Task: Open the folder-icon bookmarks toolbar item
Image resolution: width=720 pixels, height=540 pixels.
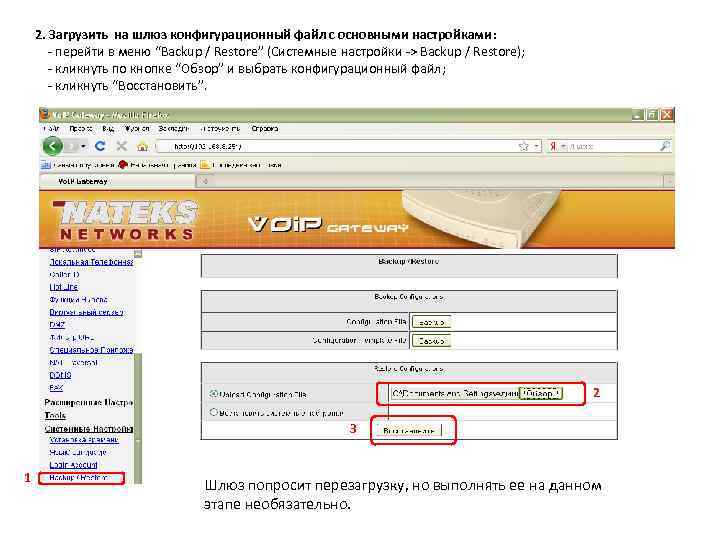Action: coord(241,165)
